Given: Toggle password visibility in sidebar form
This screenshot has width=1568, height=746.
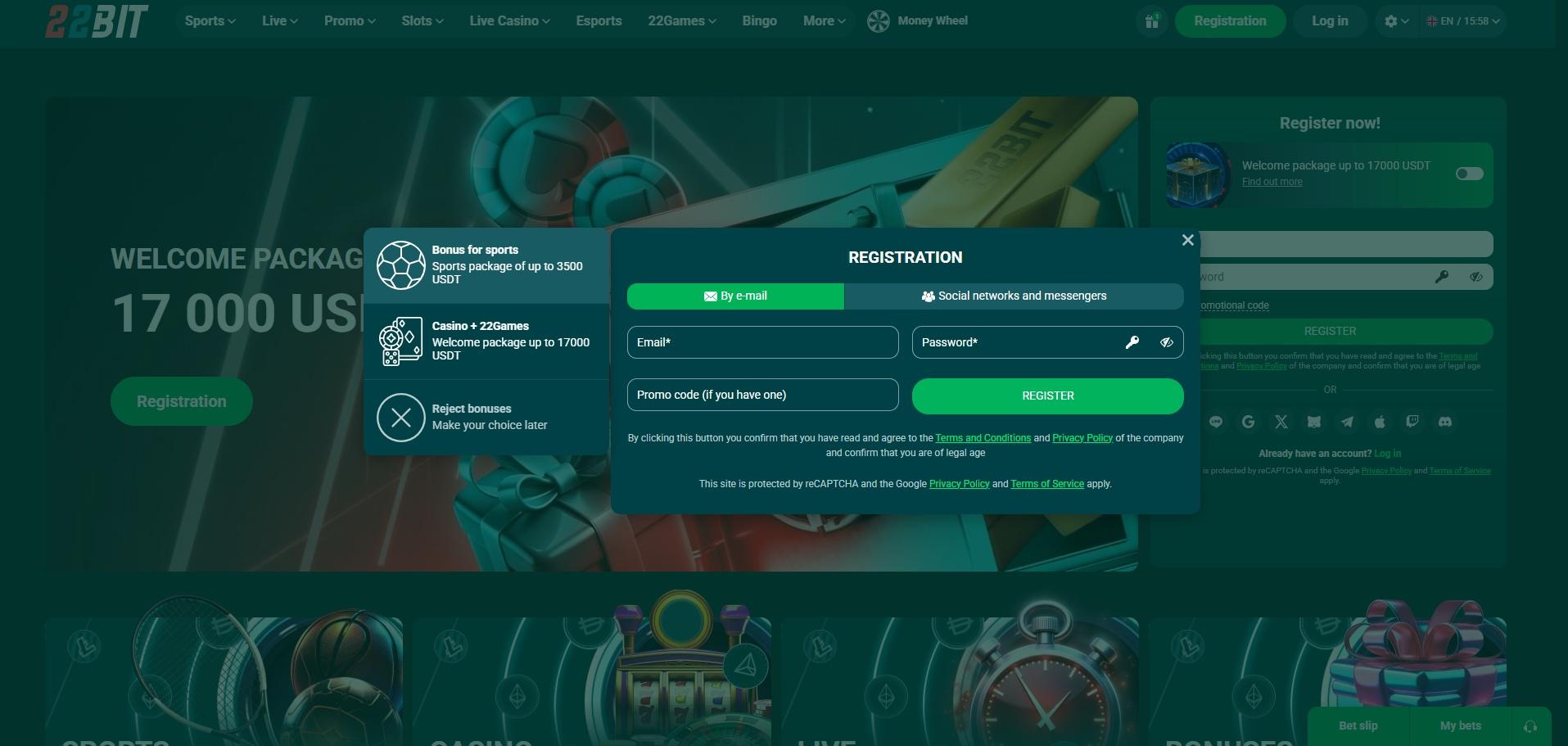Looking at the screenshot, I should tap(1476, 277).
